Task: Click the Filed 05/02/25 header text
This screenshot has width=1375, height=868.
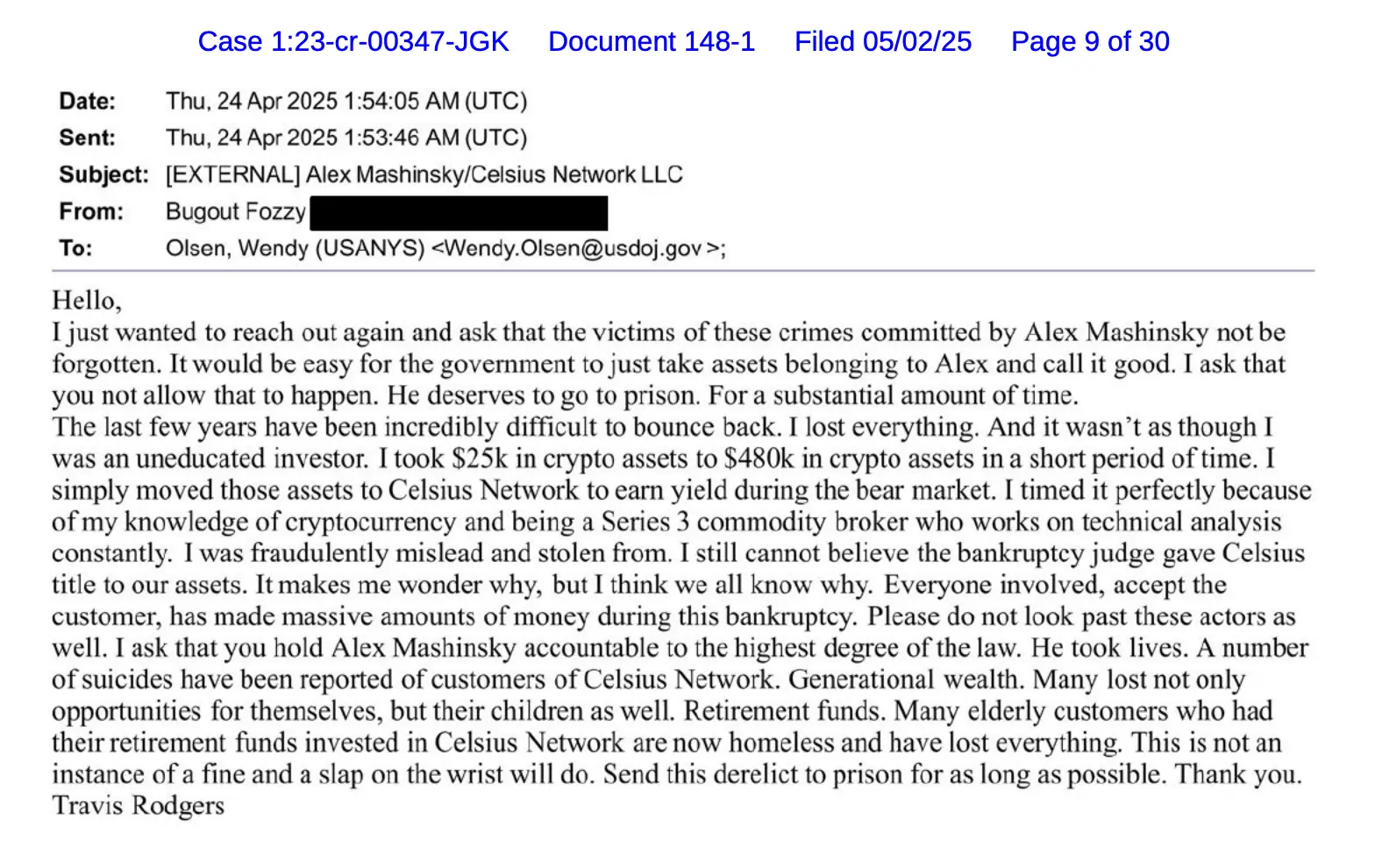Action: [x=882, y=41]
